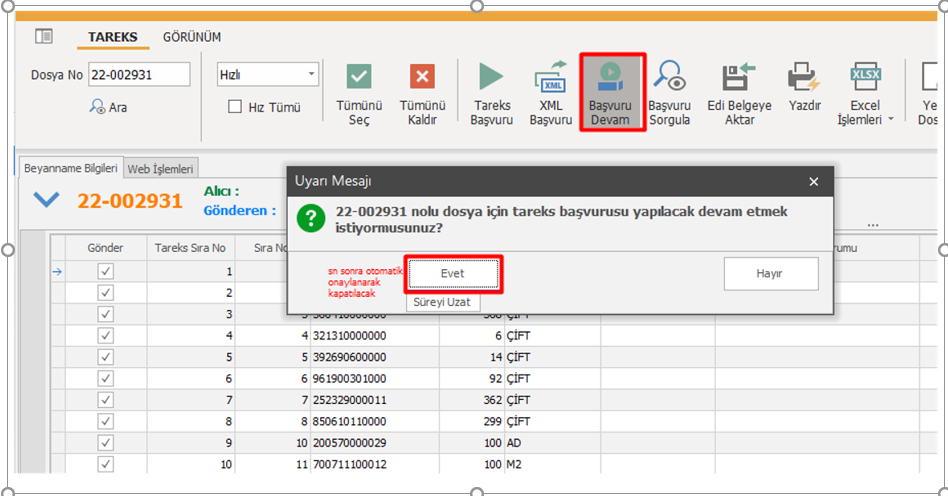The image size is (948, 496).
Task: Click the AD unit cell
Action: 553,443
